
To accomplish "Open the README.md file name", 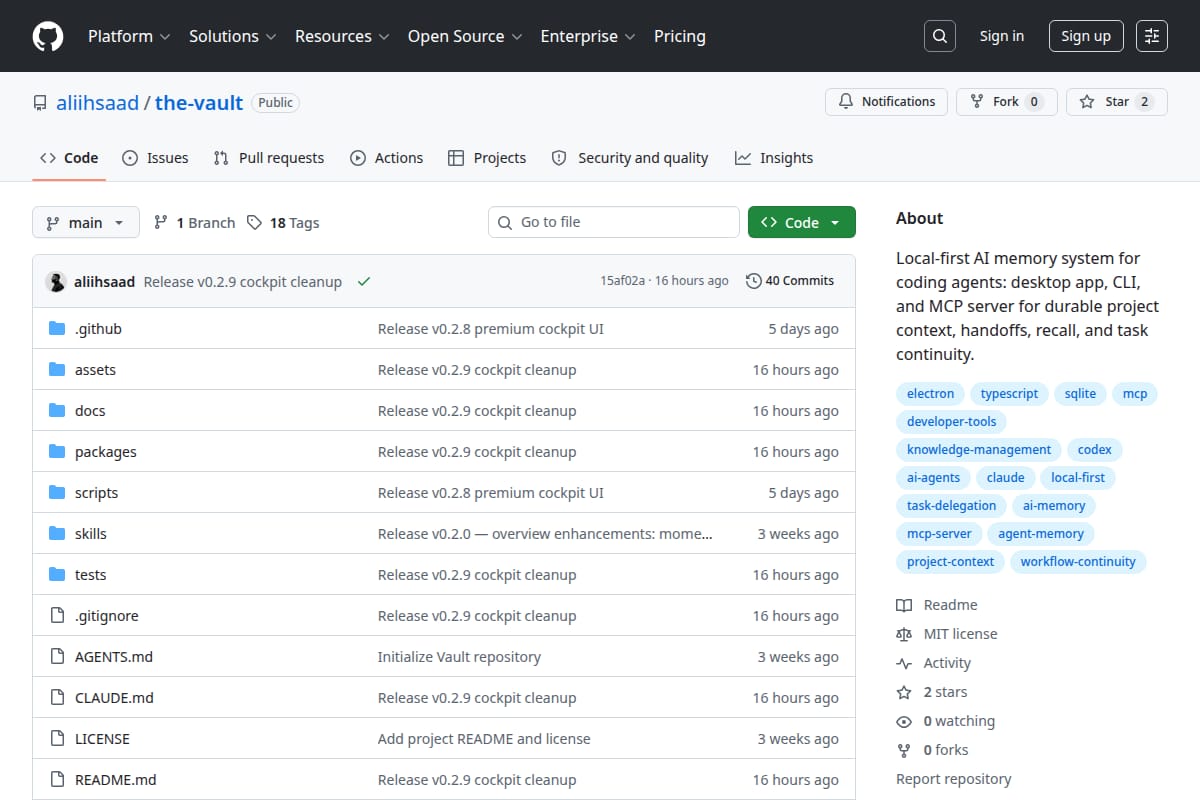I will [116, 780].
